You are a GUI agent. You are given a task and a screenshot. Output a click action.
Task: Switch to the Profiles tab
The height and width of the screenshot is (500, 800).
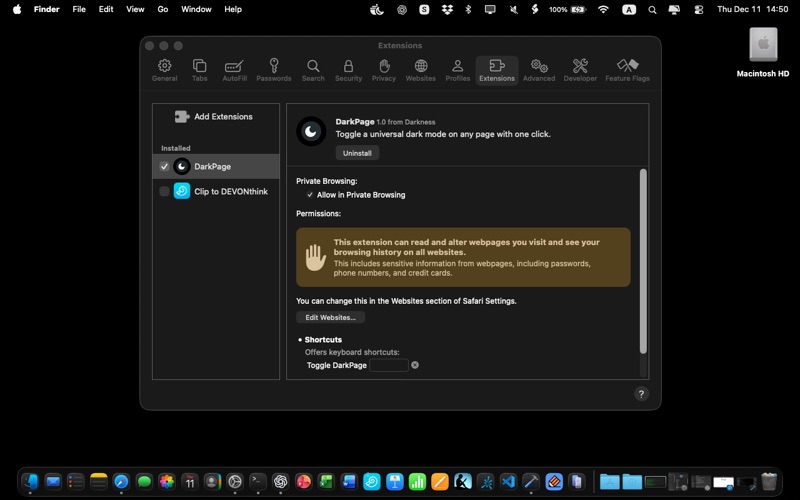(457, 70)
